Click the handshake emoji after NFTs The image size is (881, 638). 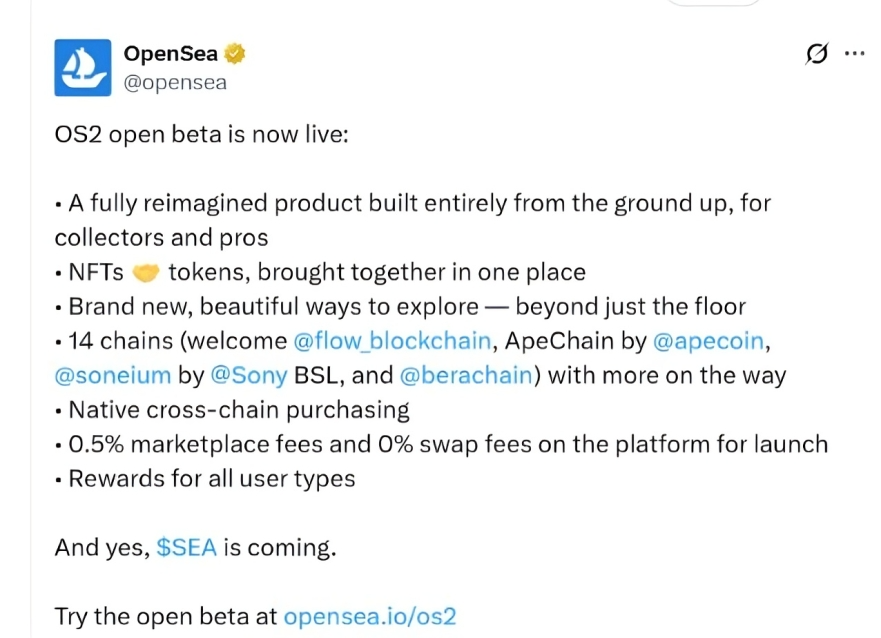[146, 273]
